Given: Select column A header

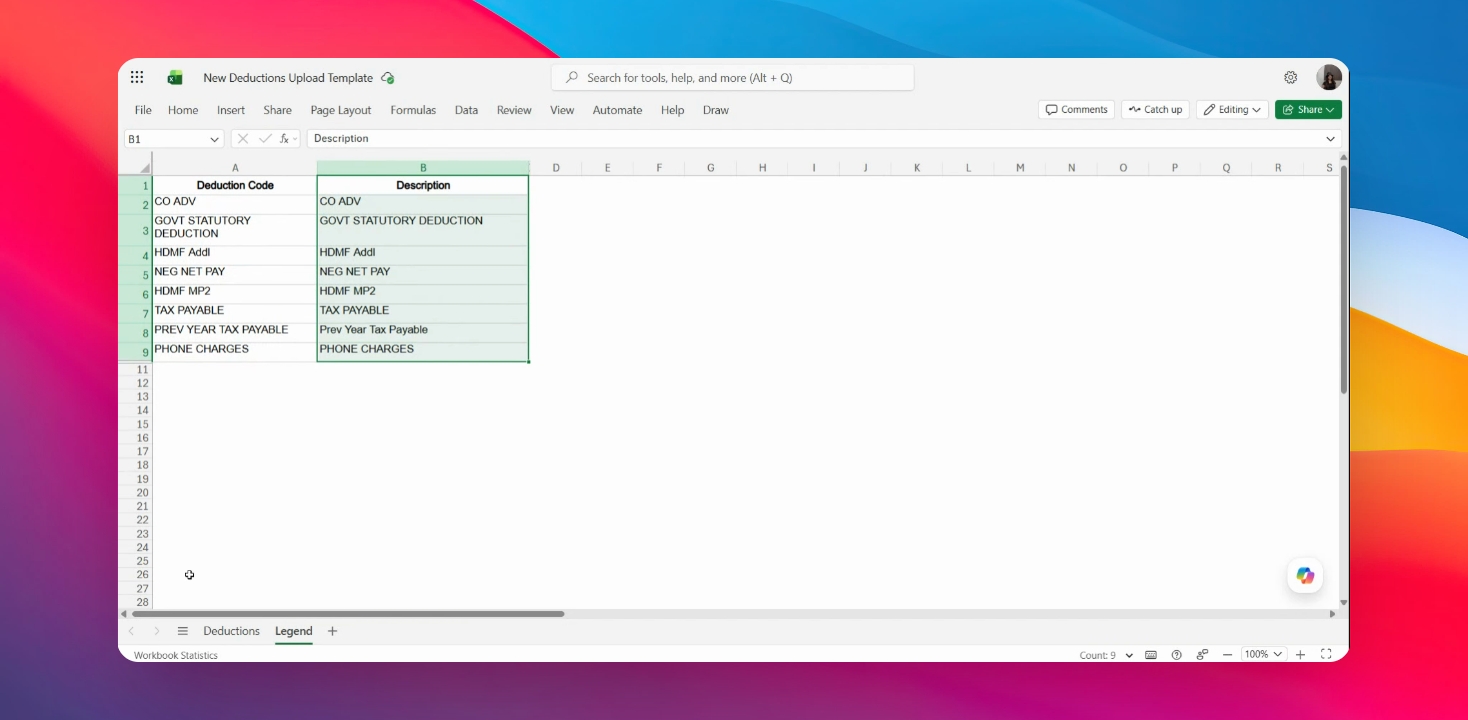Looking at the screenshot, I should [235, 168].
